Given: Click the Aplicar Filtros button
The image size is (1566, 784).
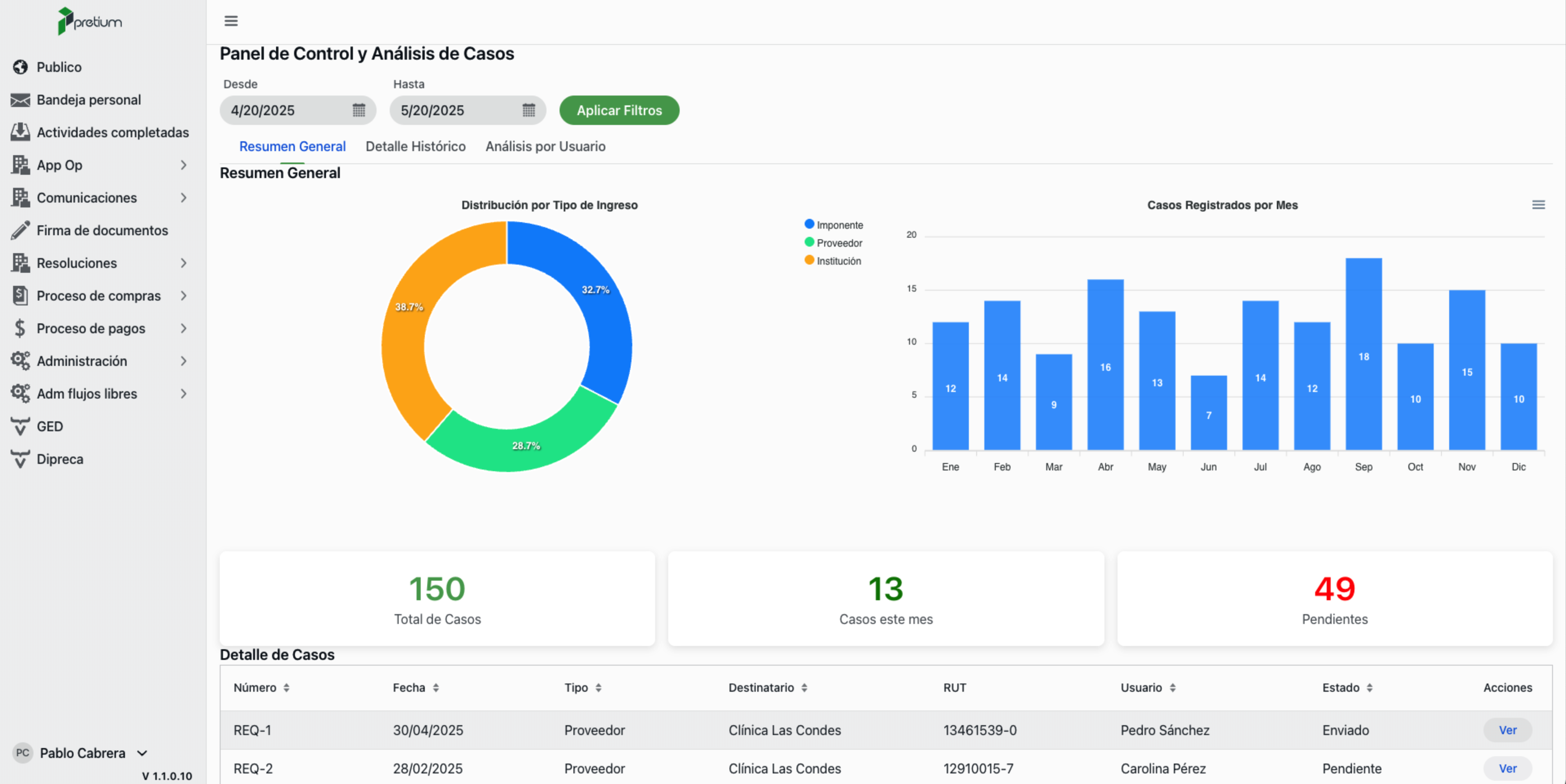Looking at the screenshot, I should pyautogui.click(x=619, y=111).
